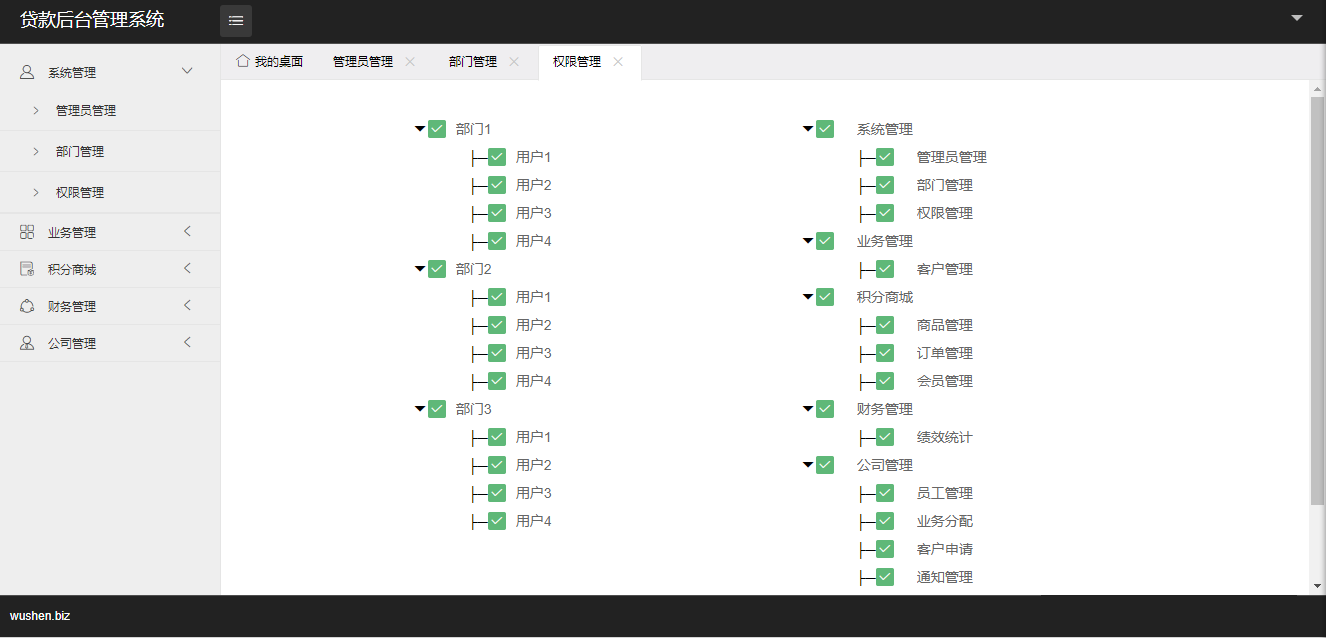Toggle the 订单管理 permission checkbox
1326x638 pixels.
point(885,353)
